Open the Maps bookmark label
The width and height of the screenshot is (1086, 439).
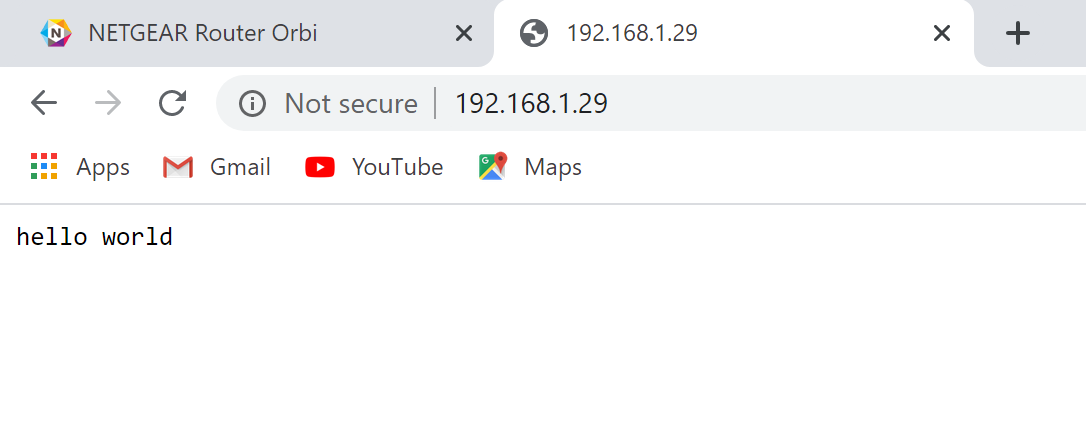(553, 167)
